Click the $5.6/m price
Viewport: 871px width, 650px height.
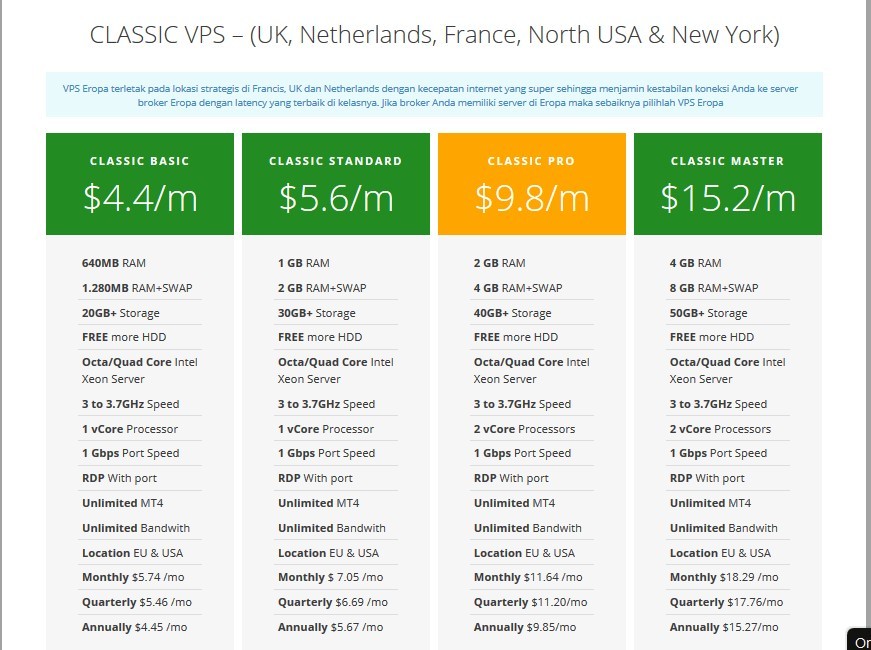click(x=335, y=198)
